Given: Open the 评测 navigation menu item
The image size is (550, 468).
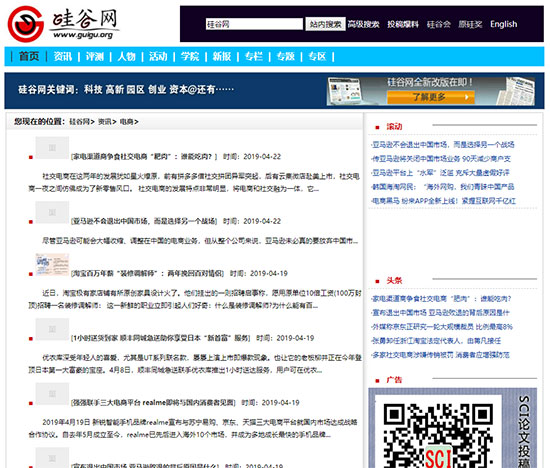Looking at the screenshot, I should [x=95, y=56].
